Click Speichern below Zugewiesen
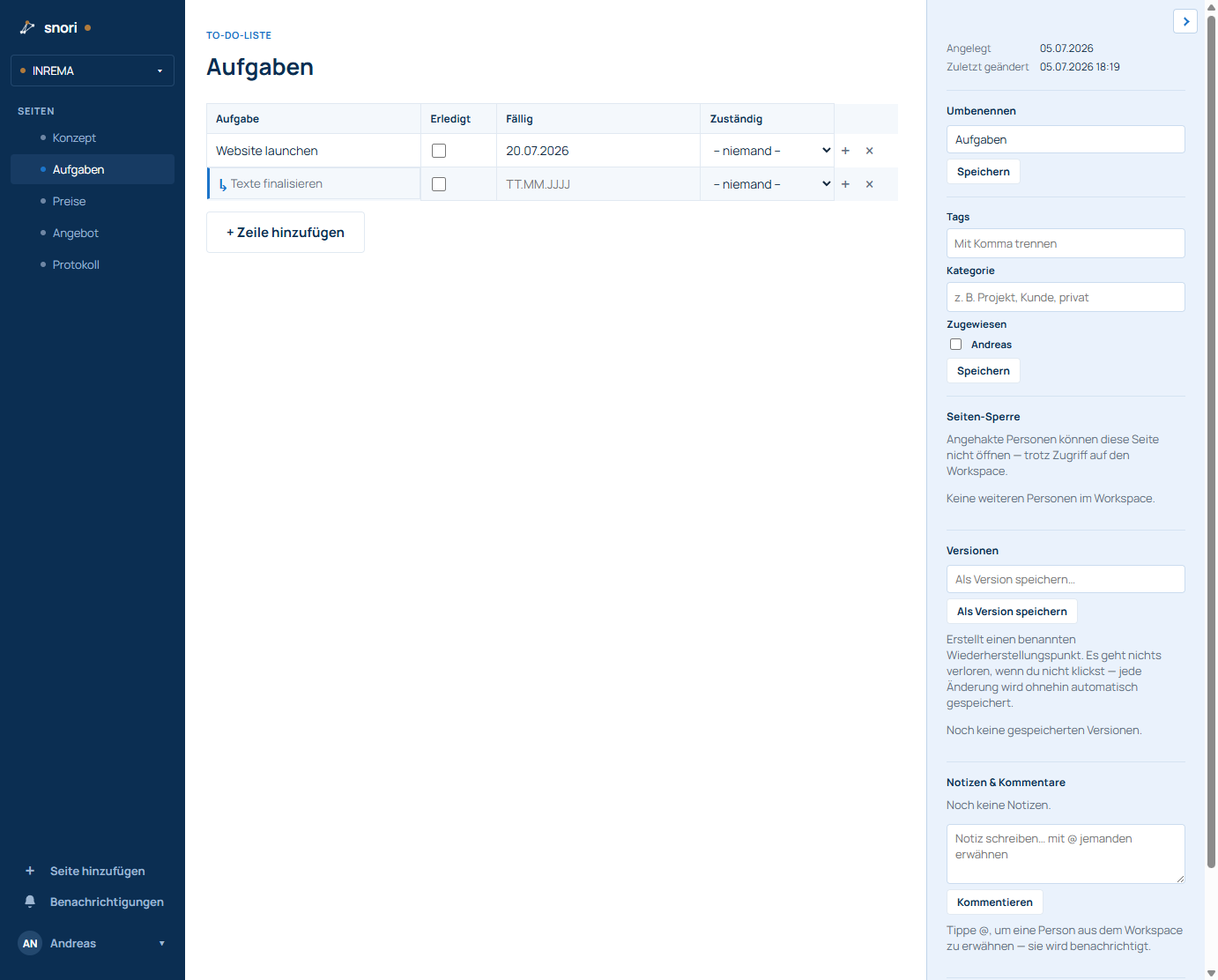The height and width of the screenshot is (980, 1218). 984,371
